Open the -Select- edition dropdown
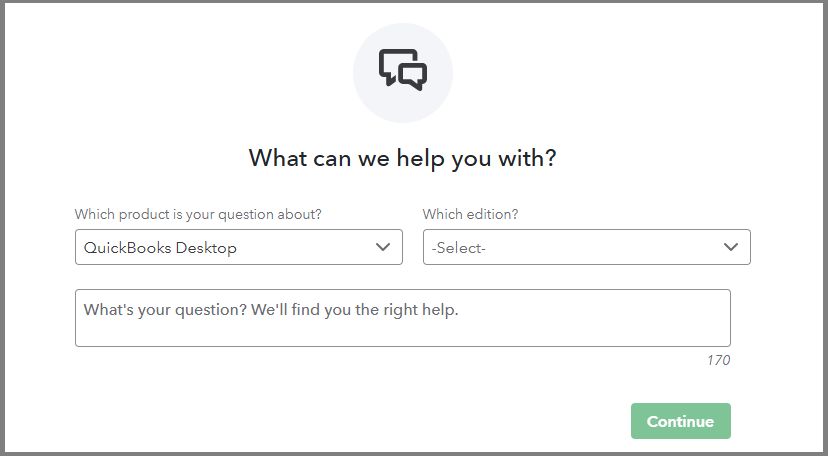Image resolution: width=830 pixels, height=456 pixels. [x=586, y=247]
